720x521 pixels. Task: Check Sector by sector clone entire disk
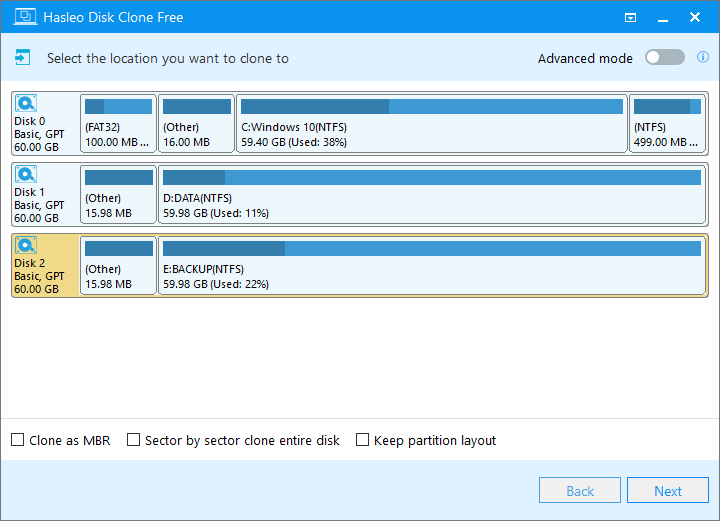[133, 440]
